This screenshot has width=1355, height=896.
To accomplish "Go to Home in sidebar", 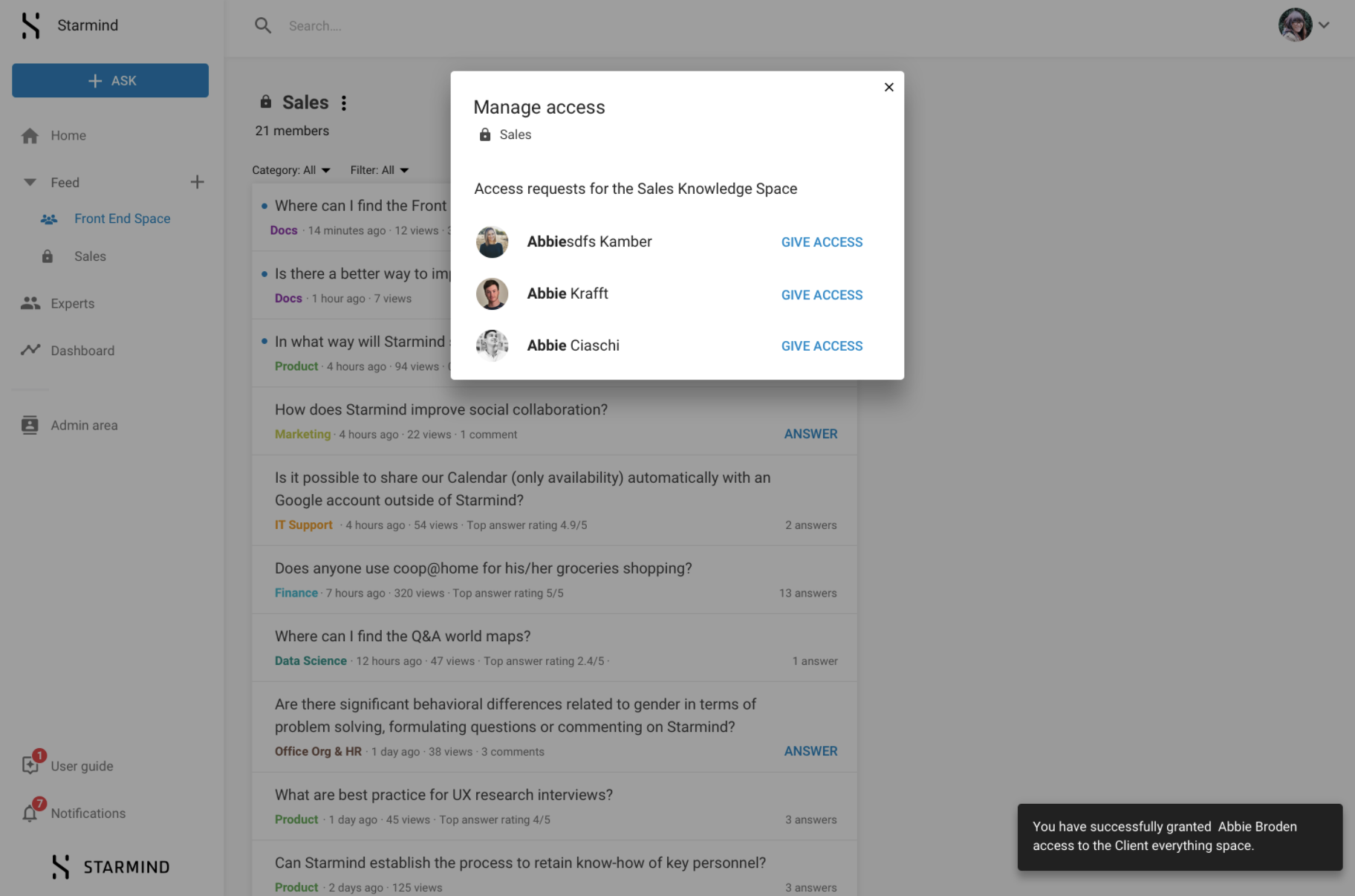I will [x=68, y=135].
